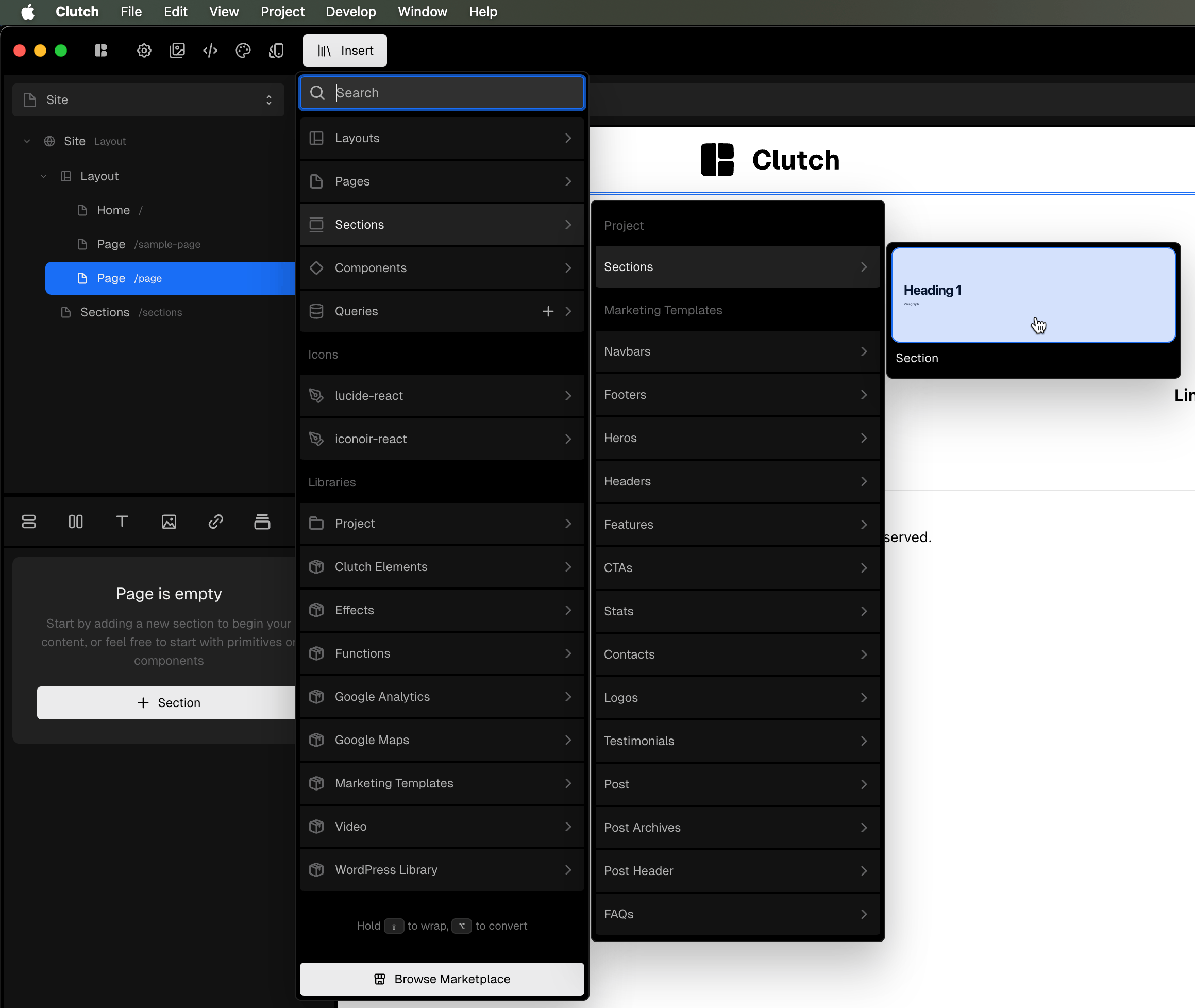
Task: Click the plus icon on Queries row
Action: [547, 311]
